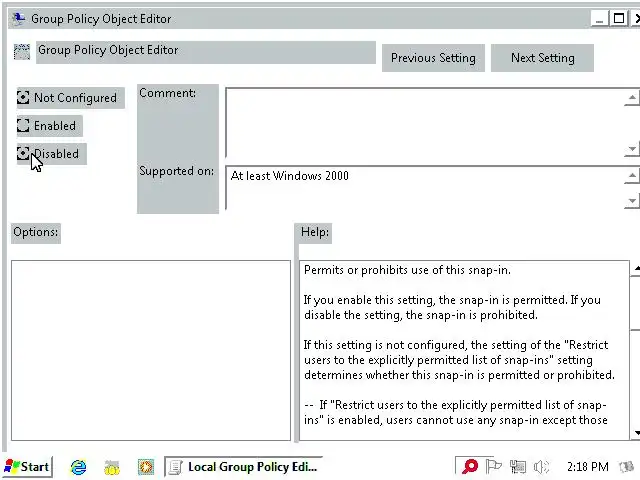Image resolution: width=640 pixels, height=480 pixels.
Task: Click the Help pane scrollbar thumb
Action: coord(635,303)
